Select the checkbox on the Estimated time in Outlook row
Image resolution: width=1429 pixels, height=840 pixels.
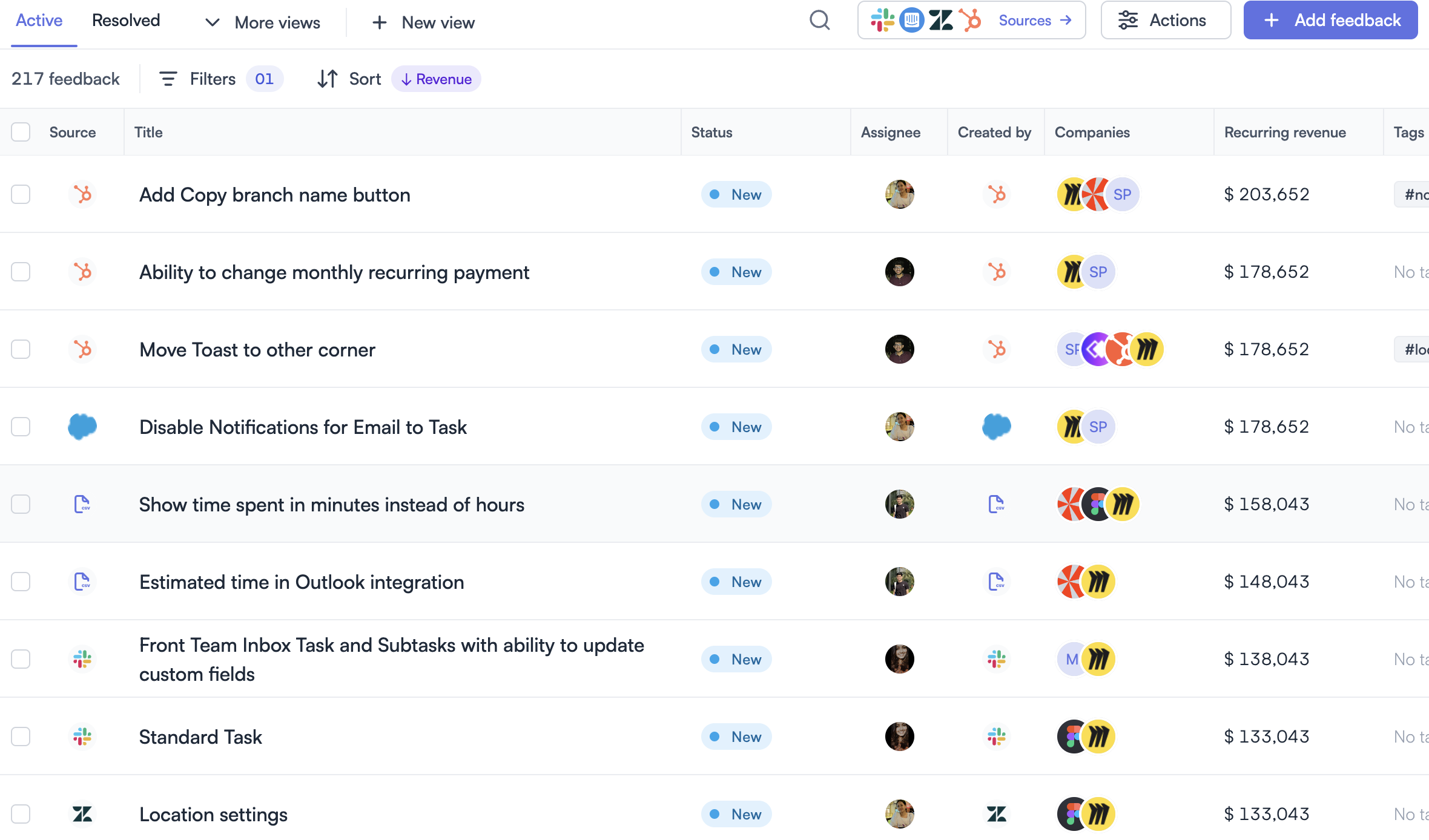(21, 582)
